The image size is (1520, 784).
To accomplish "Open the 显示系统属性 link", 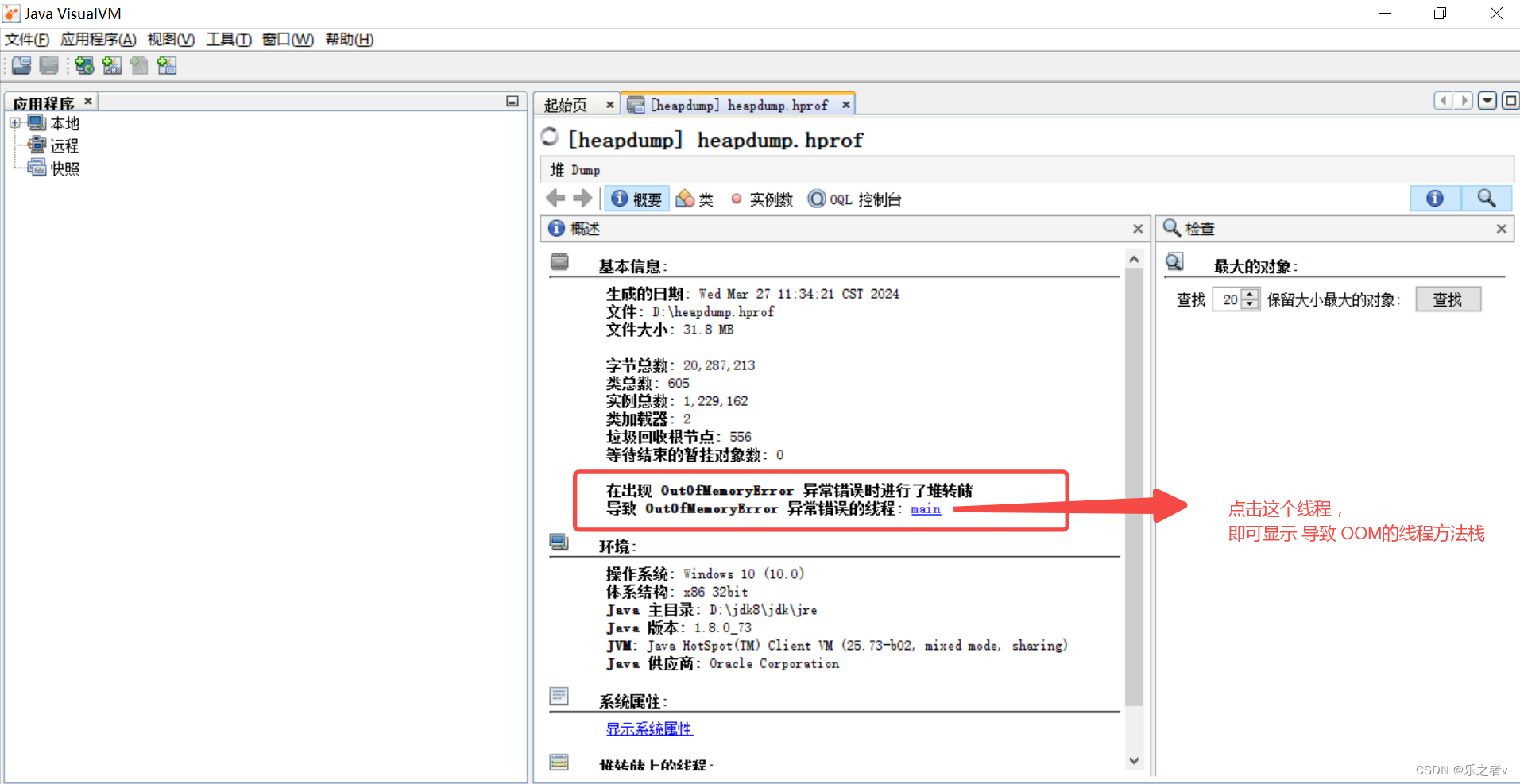I will [x=649, y=728].
